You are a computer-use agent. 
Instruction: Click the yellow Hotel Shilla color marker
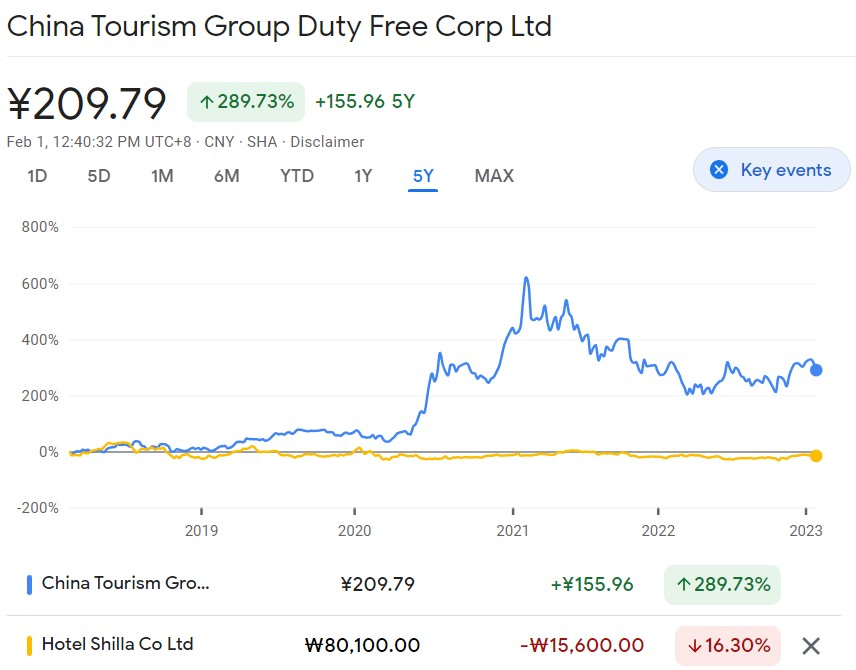coord(29,645)
